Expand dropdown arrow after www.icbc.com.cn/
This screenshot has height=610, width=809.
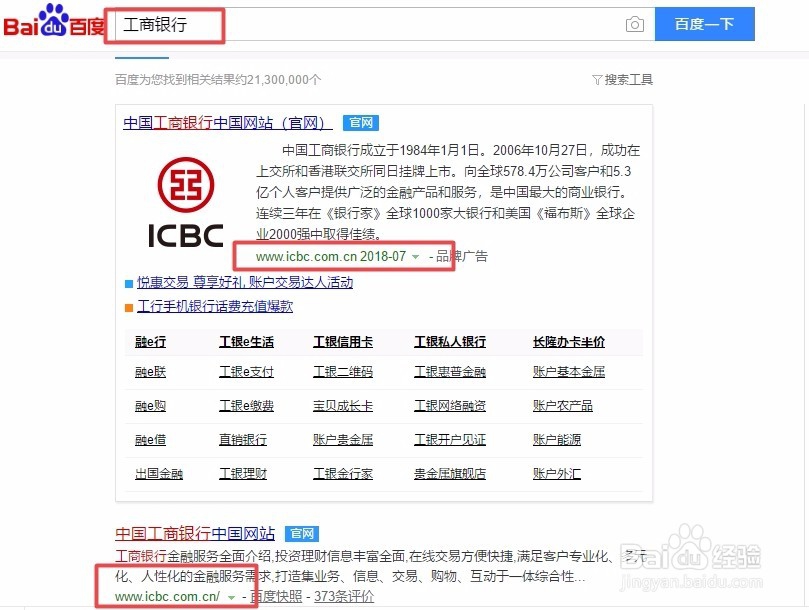tap(232, 597)
